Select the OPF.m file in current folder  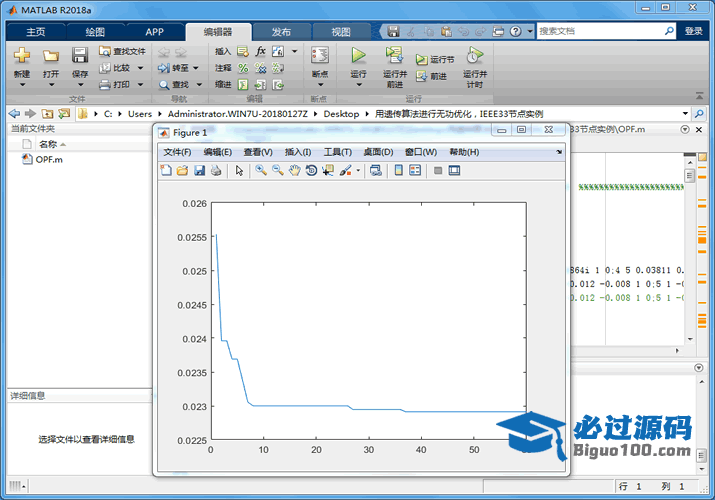pyautogui.click(x=42, y=160)
